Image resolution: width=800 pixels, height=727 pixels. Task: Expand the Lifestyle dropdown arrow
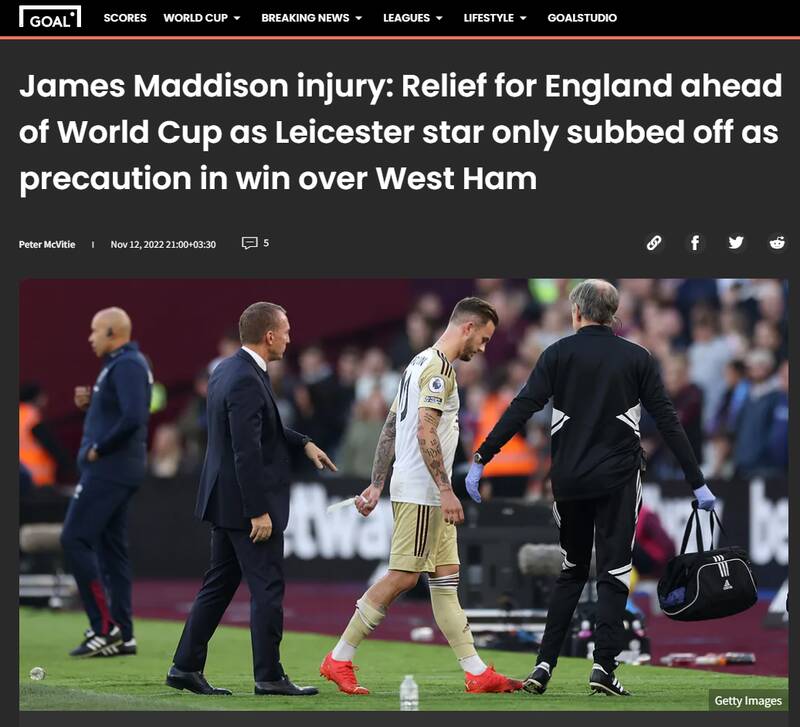(523, 18)
